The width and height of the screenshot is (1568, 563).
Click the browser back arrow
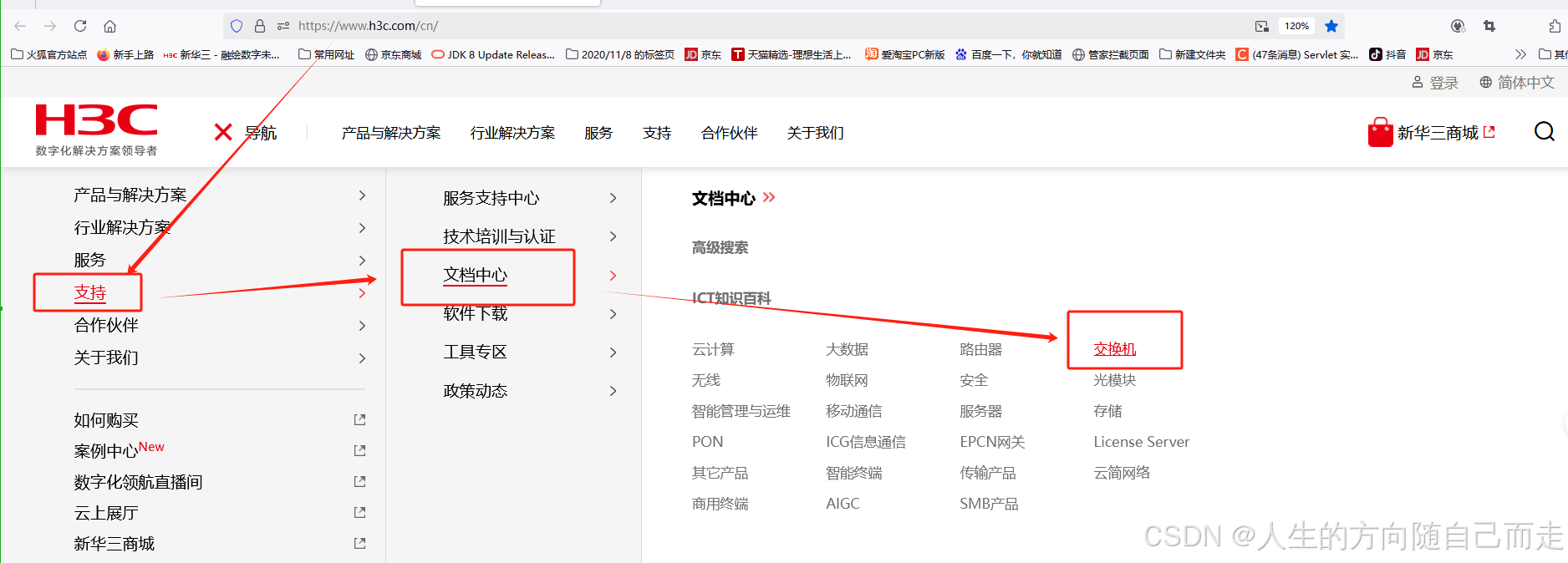20,26
